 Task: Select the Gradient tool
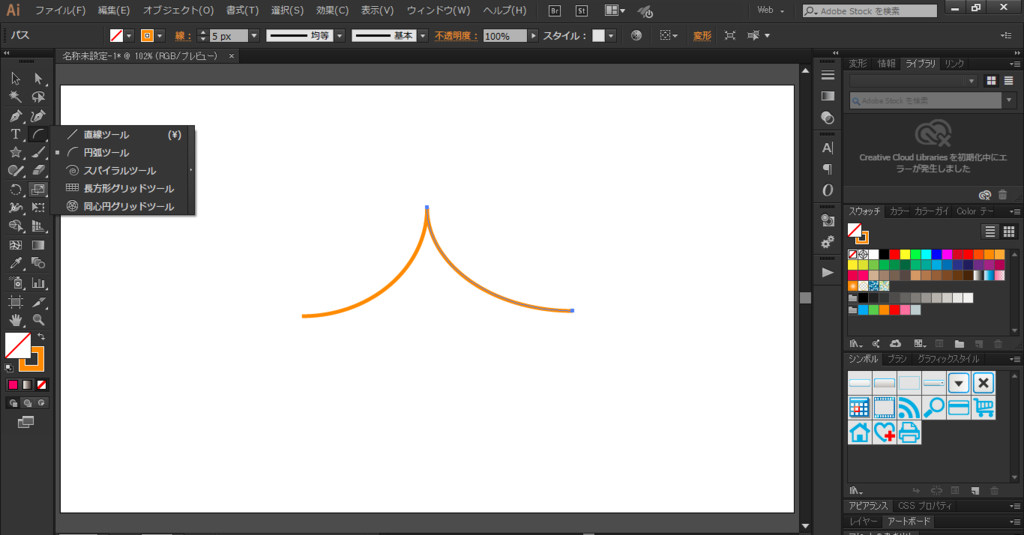click(x=38, y=245)
